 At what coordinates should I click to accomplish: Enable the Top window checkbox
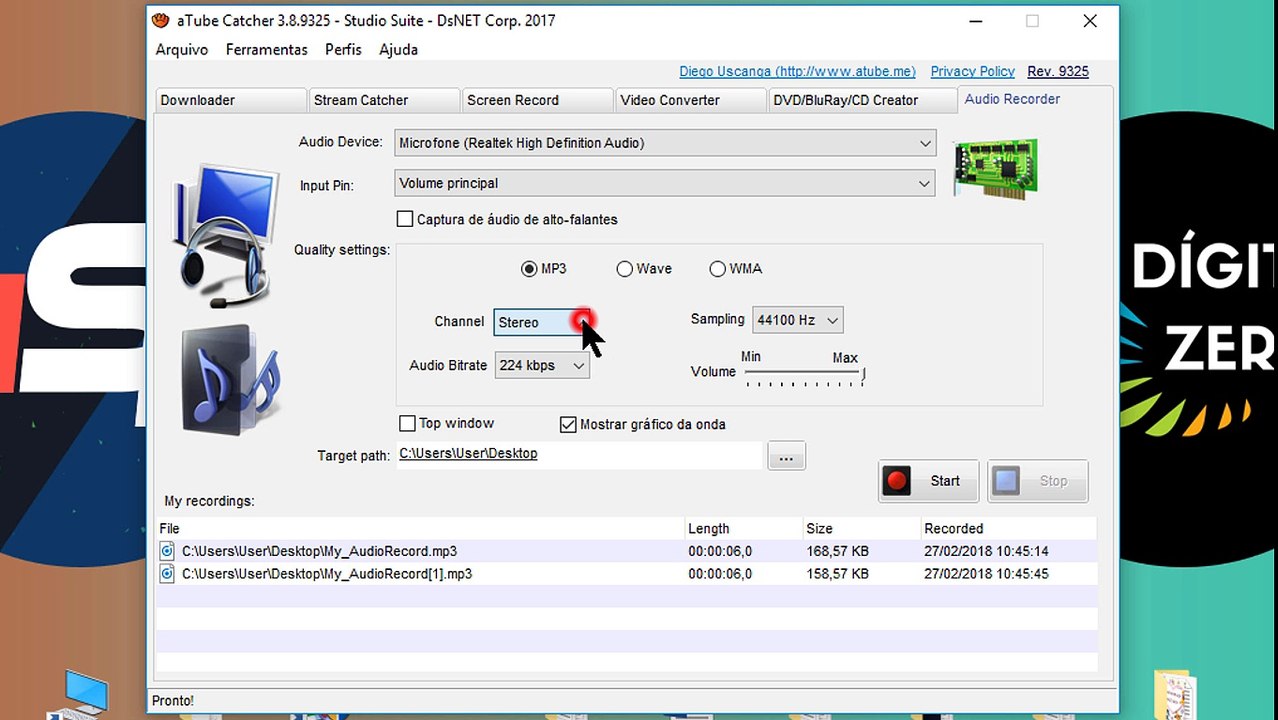click(407, 423)
